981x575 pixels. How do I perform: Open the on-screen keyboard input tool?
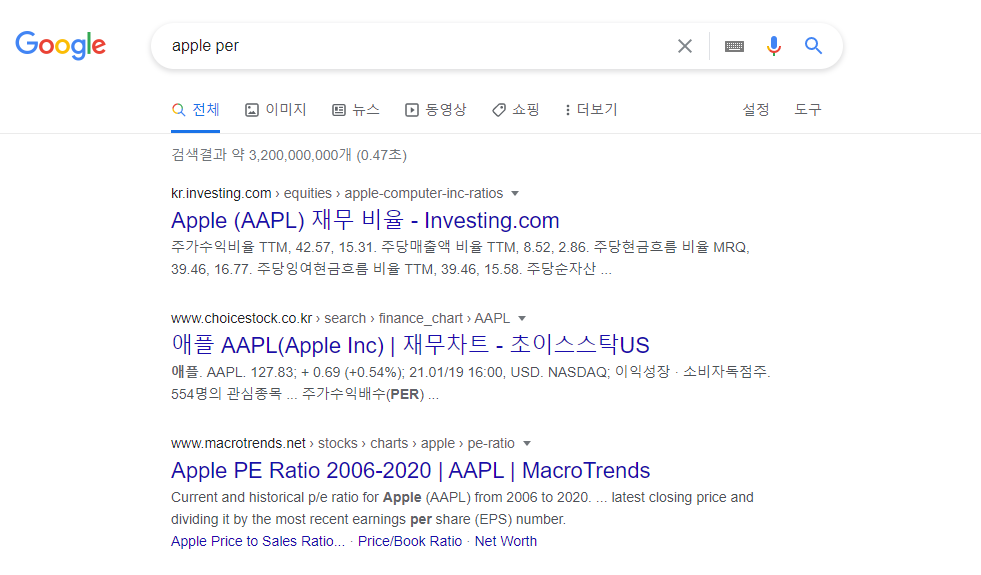point(734,46)
